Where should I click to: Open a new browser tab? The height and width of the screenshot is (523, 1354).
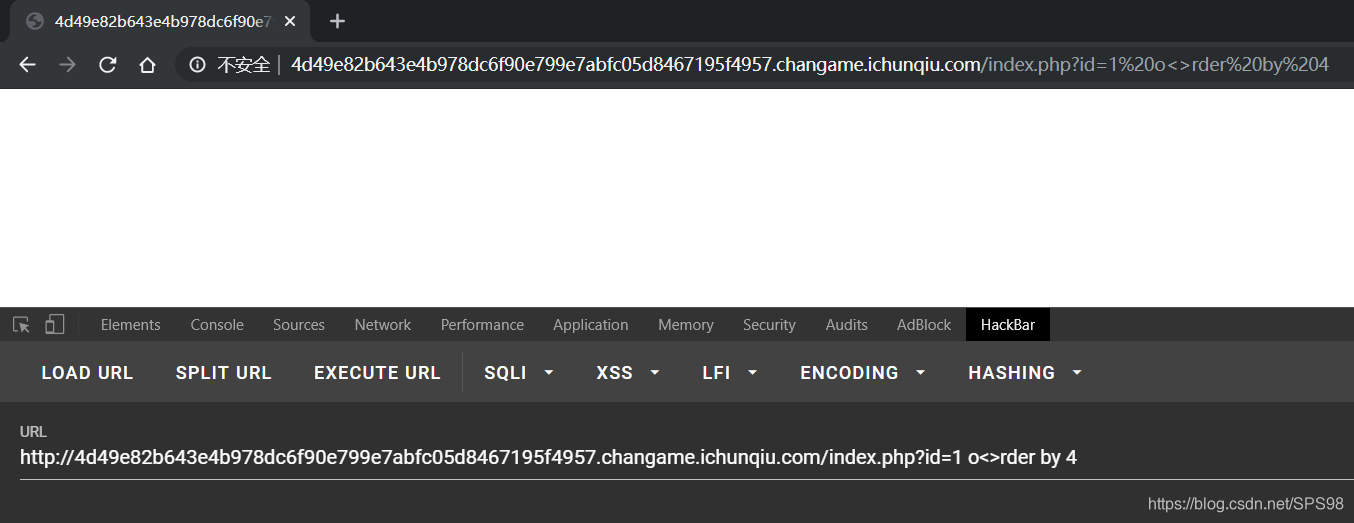pos(337,21)
